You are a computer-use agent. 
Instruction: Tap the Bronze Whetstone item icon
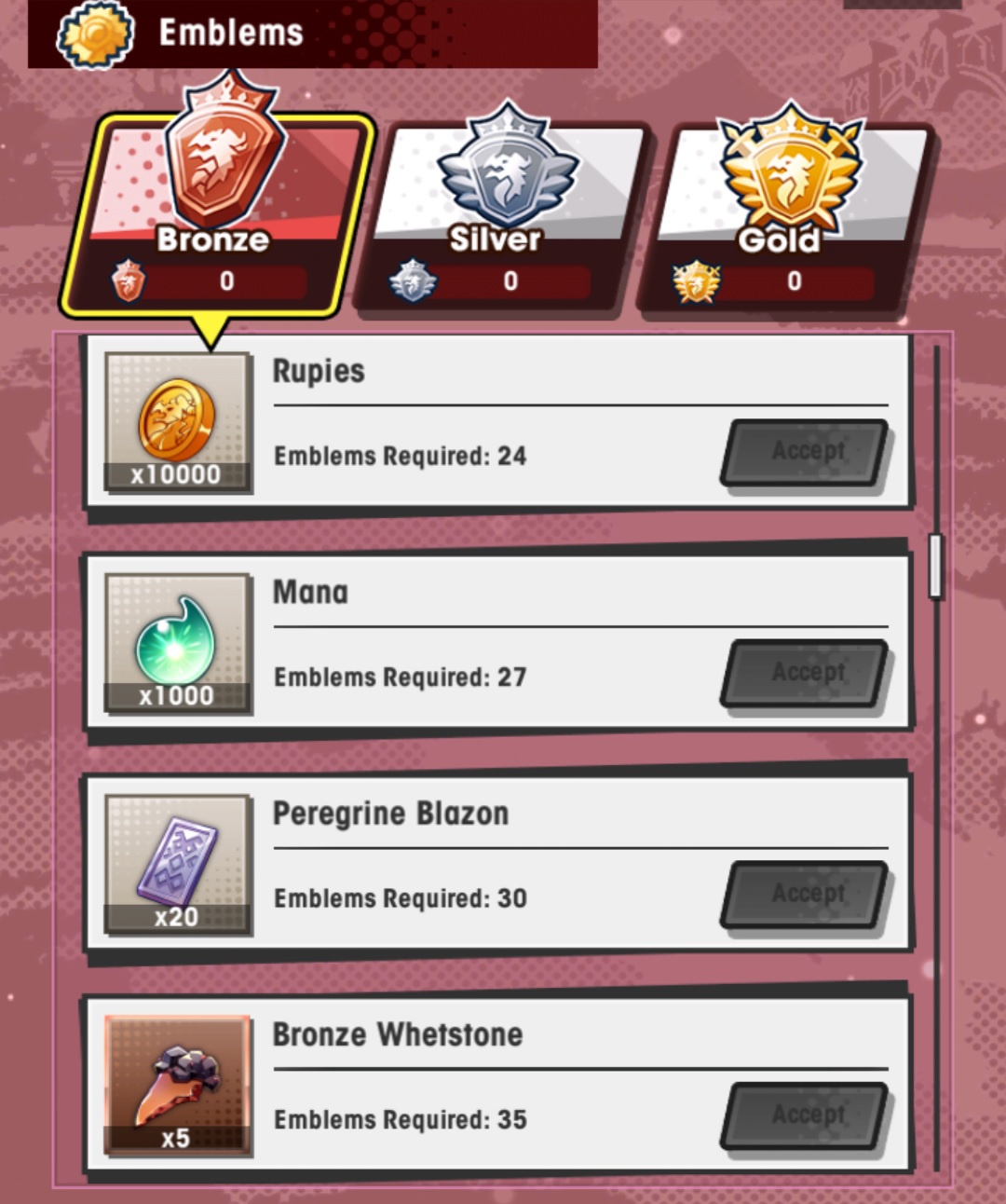177,1086
